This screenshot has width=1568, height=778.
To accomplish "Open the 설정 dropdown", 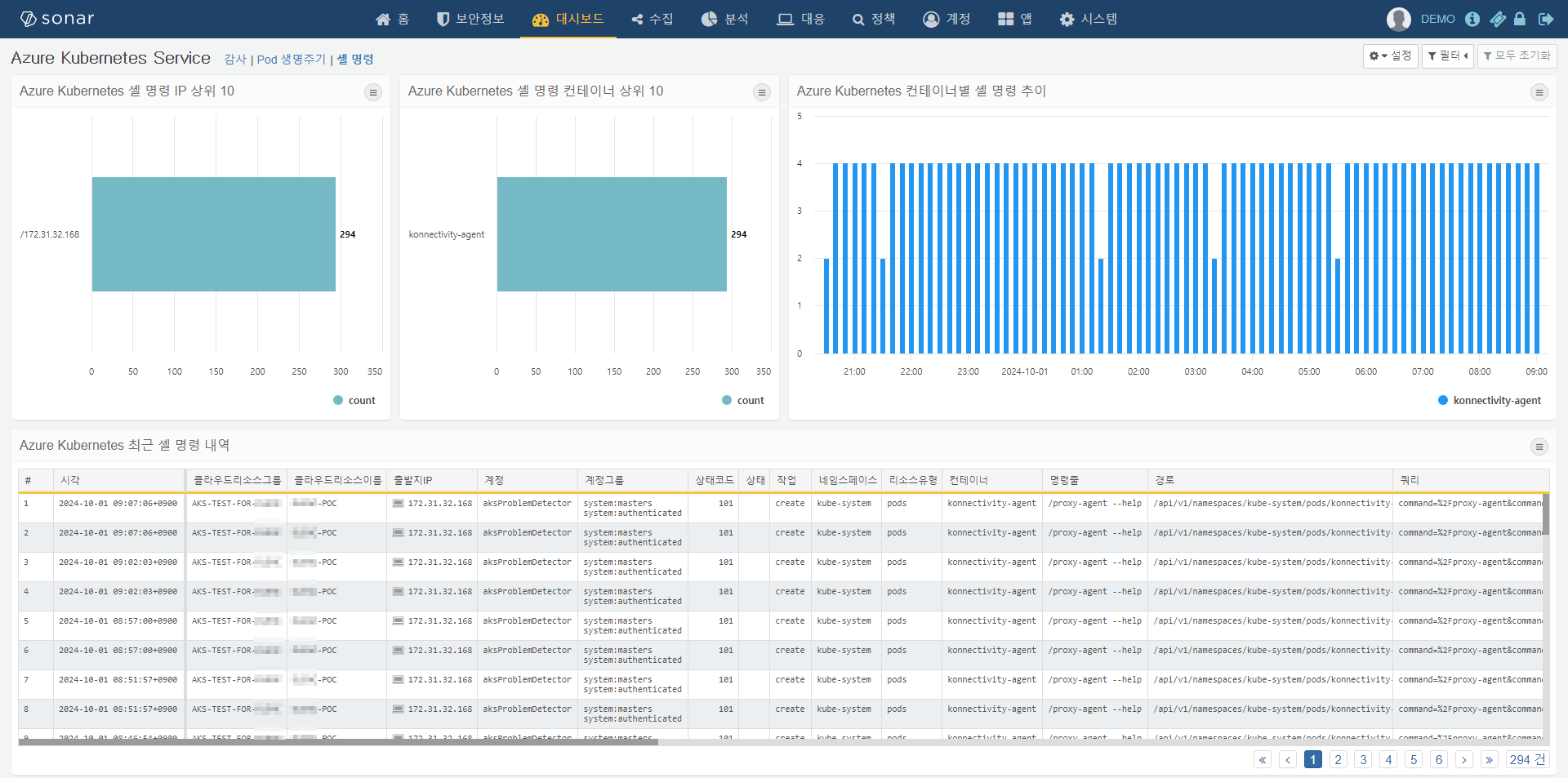I will [x=1390, y=56].
